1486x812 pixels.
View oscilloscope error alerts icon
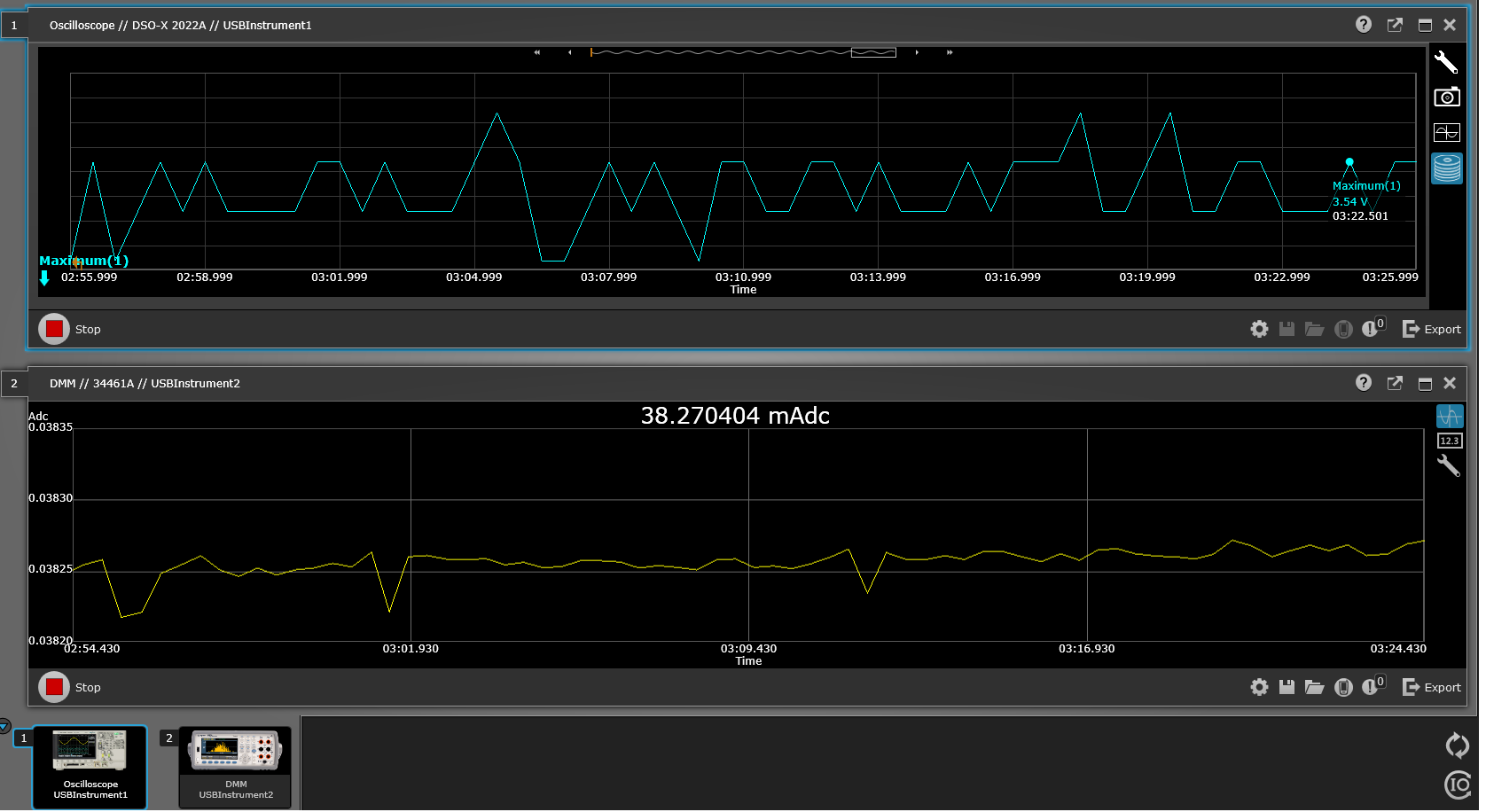[1373, 327]
